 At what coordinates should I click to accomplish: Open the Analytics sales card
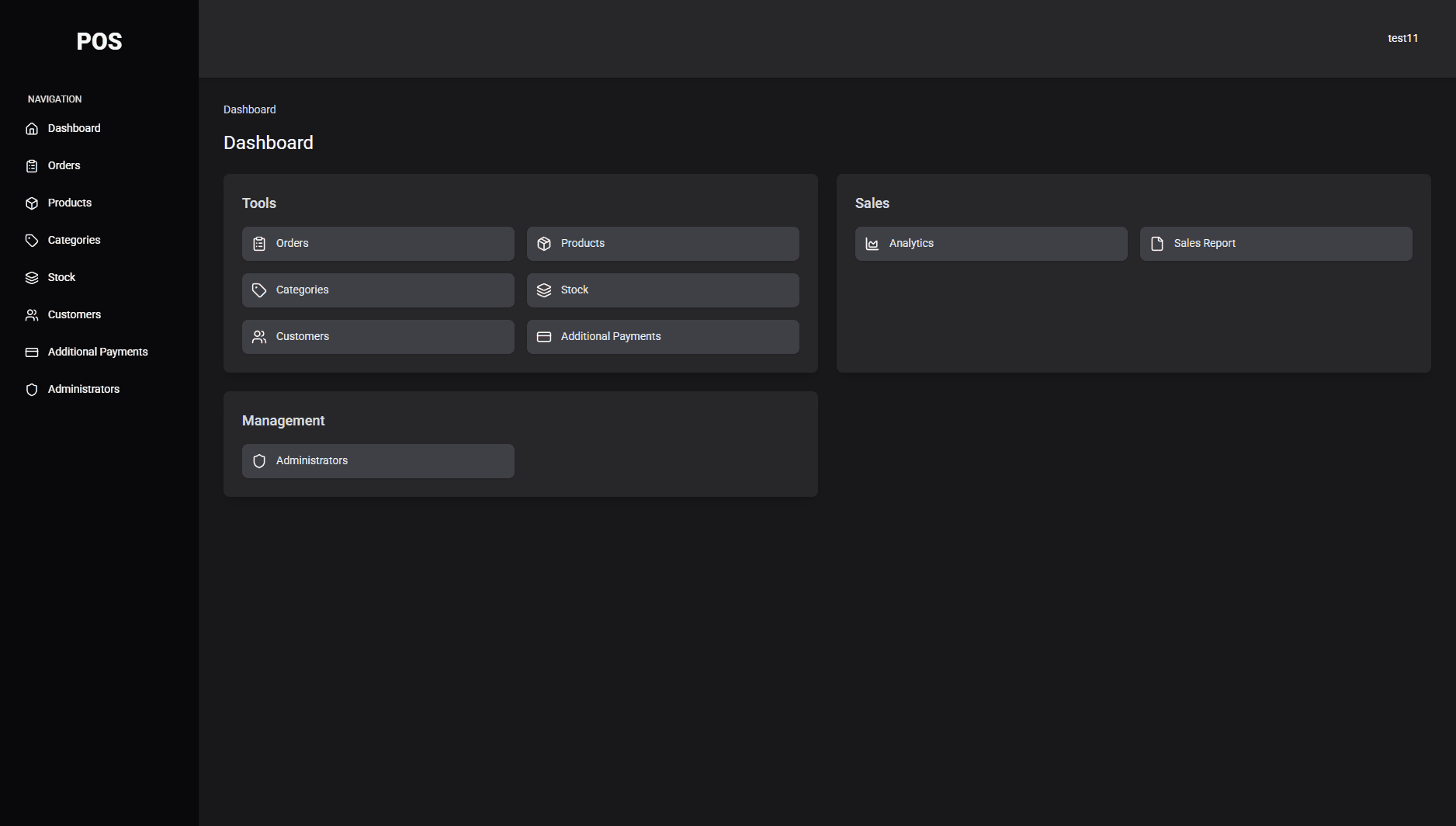click(990, 243)
